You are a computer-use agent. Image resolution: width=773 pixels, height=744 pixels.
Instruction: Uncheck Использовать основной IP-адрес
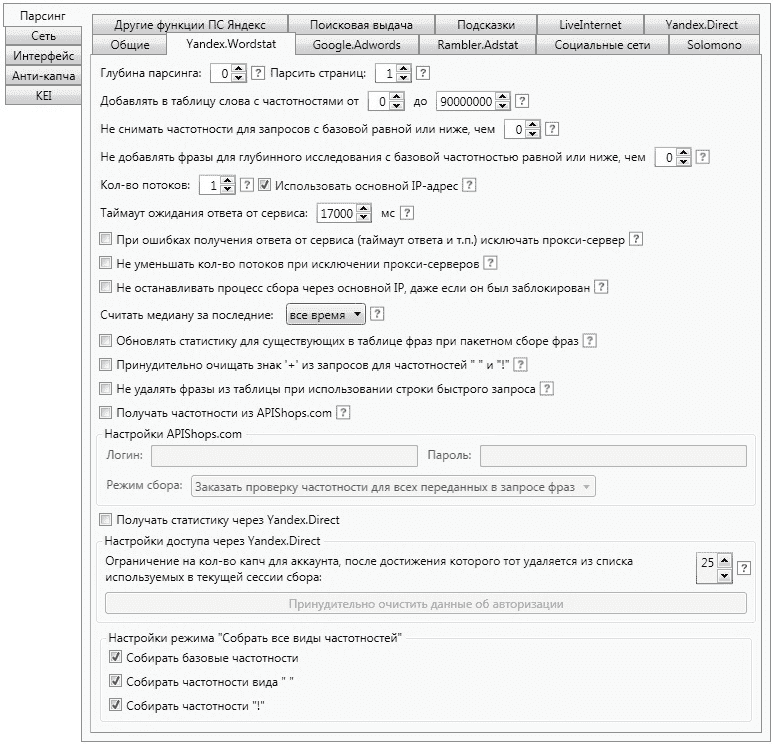tap(265, 185)
